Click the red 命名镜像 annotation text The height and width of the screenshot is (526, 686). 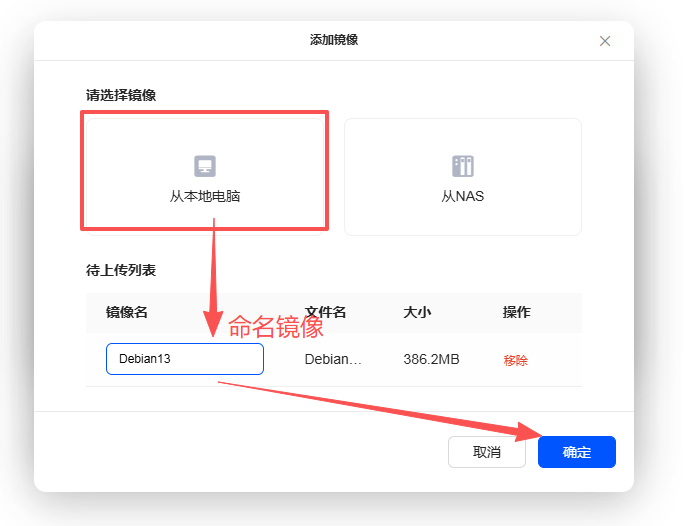click(x=276, y=327)
